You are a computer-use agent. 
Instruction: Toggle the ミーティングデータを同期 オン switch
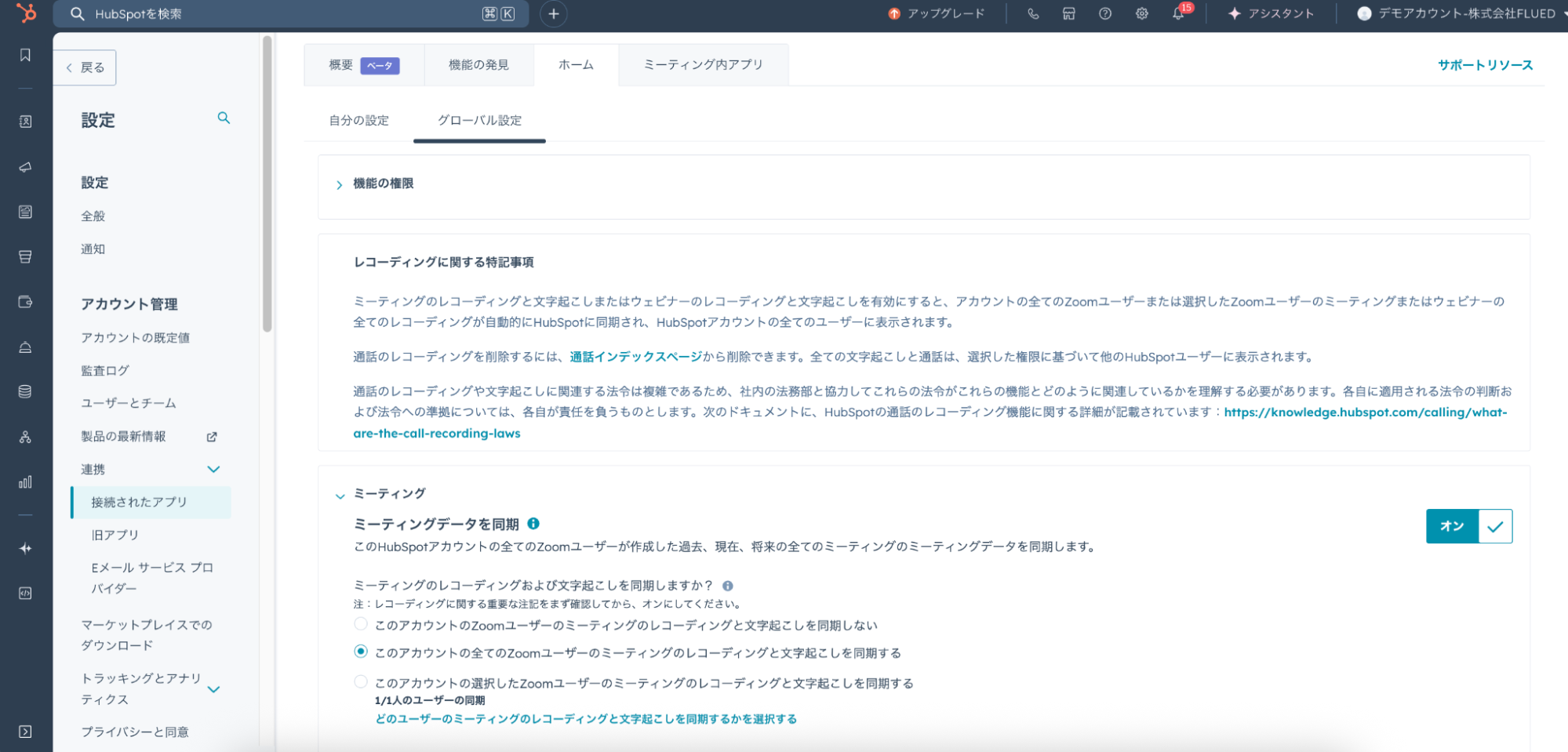pyautogui.click(x=1468, y=526)
